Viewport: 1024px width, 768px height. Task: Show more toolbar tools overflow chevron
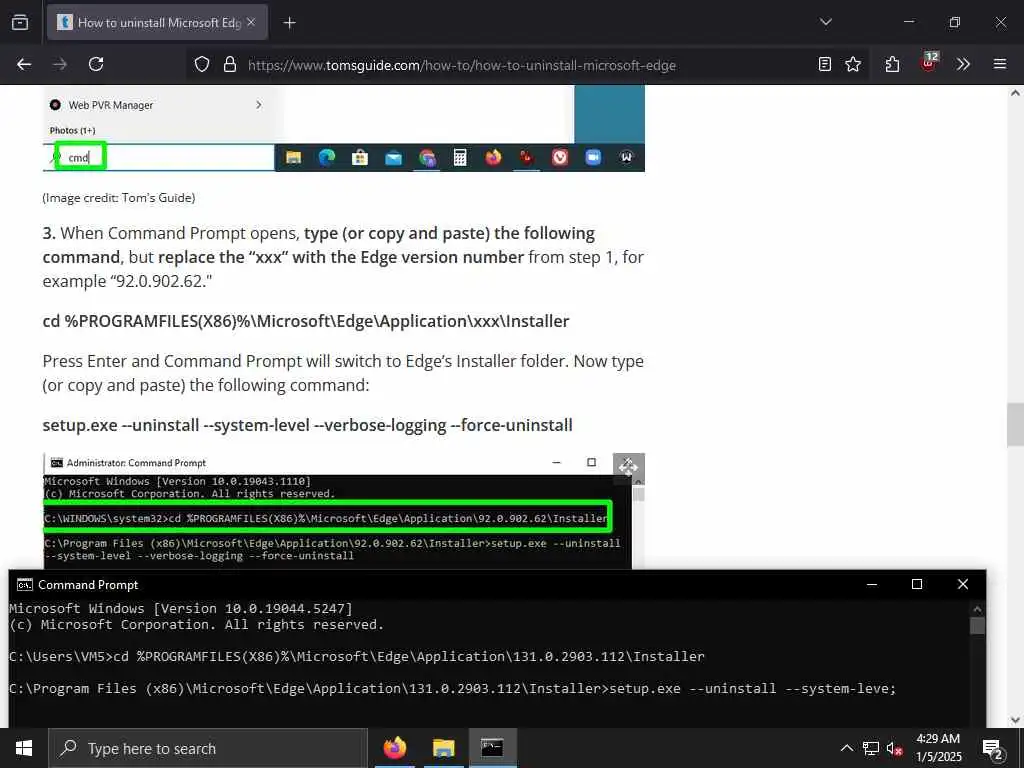tap(963, 64)
